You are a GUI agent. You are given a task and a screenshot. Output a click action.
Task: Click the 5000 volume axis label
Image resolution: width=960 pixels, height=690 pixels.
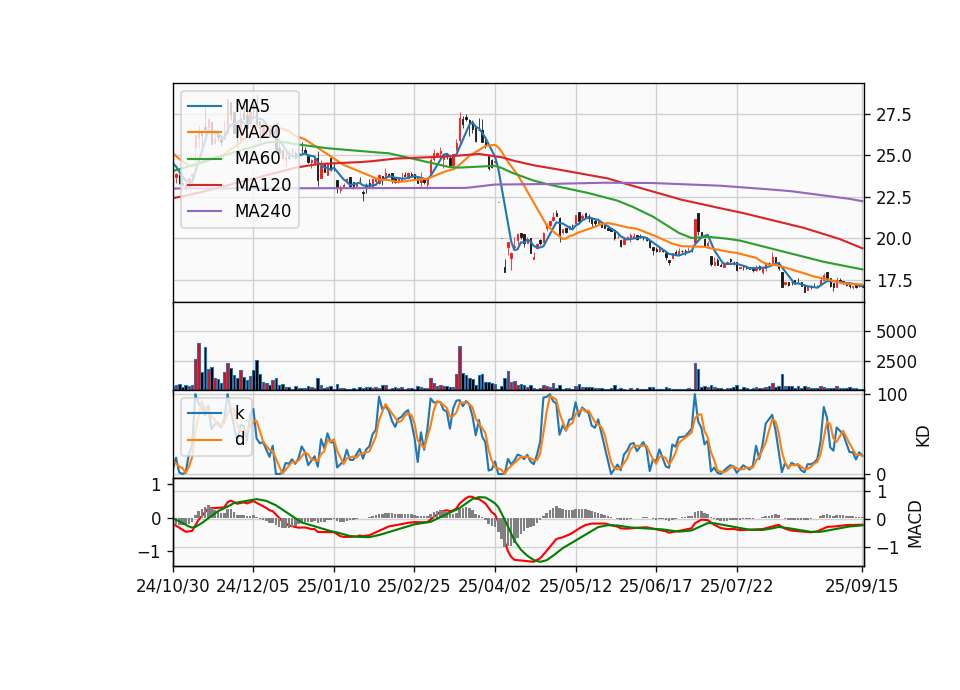coord(896,332)
